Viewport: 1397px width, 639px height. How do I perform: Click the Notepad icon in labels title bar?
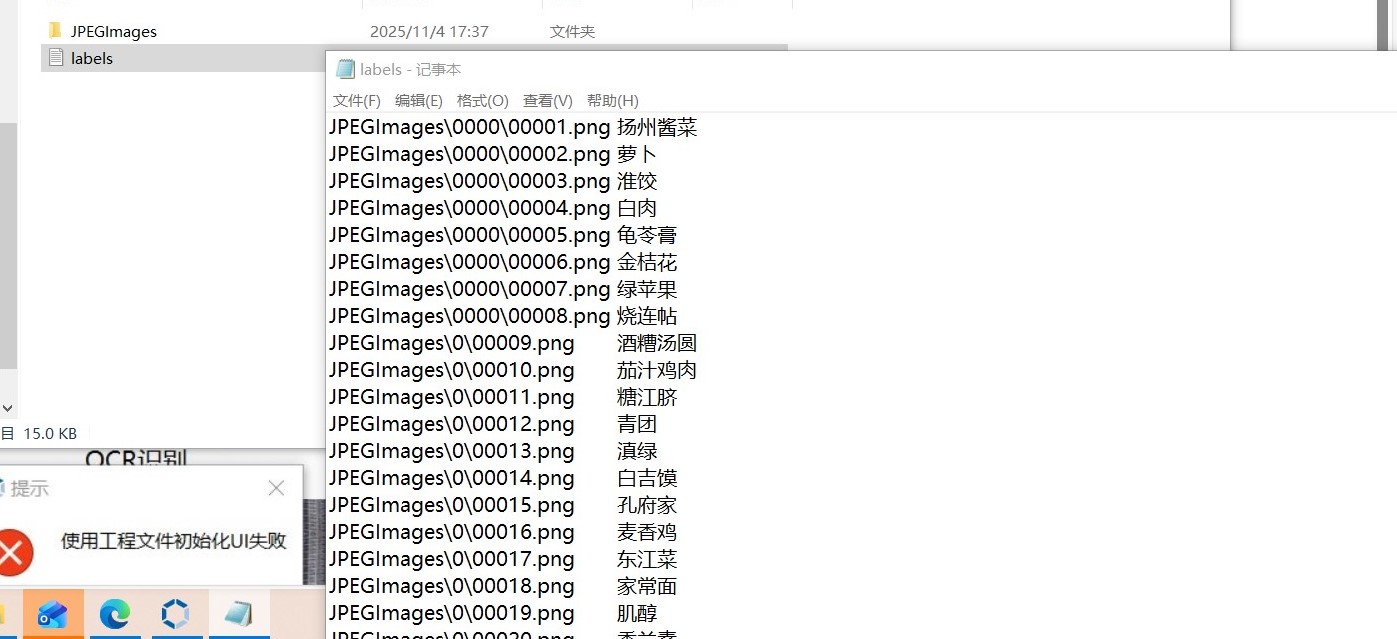(345, 69)
